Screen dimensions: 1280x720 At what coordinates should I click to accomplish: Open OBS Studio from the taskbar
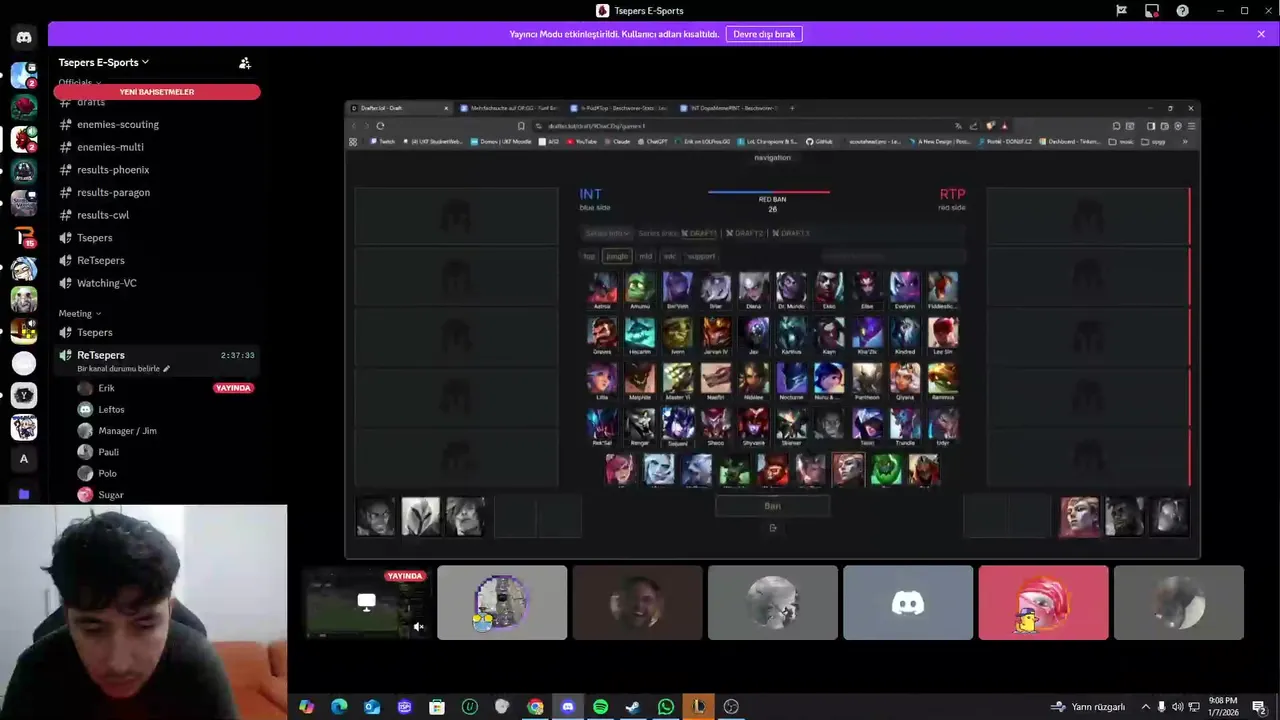pos(731,707)
